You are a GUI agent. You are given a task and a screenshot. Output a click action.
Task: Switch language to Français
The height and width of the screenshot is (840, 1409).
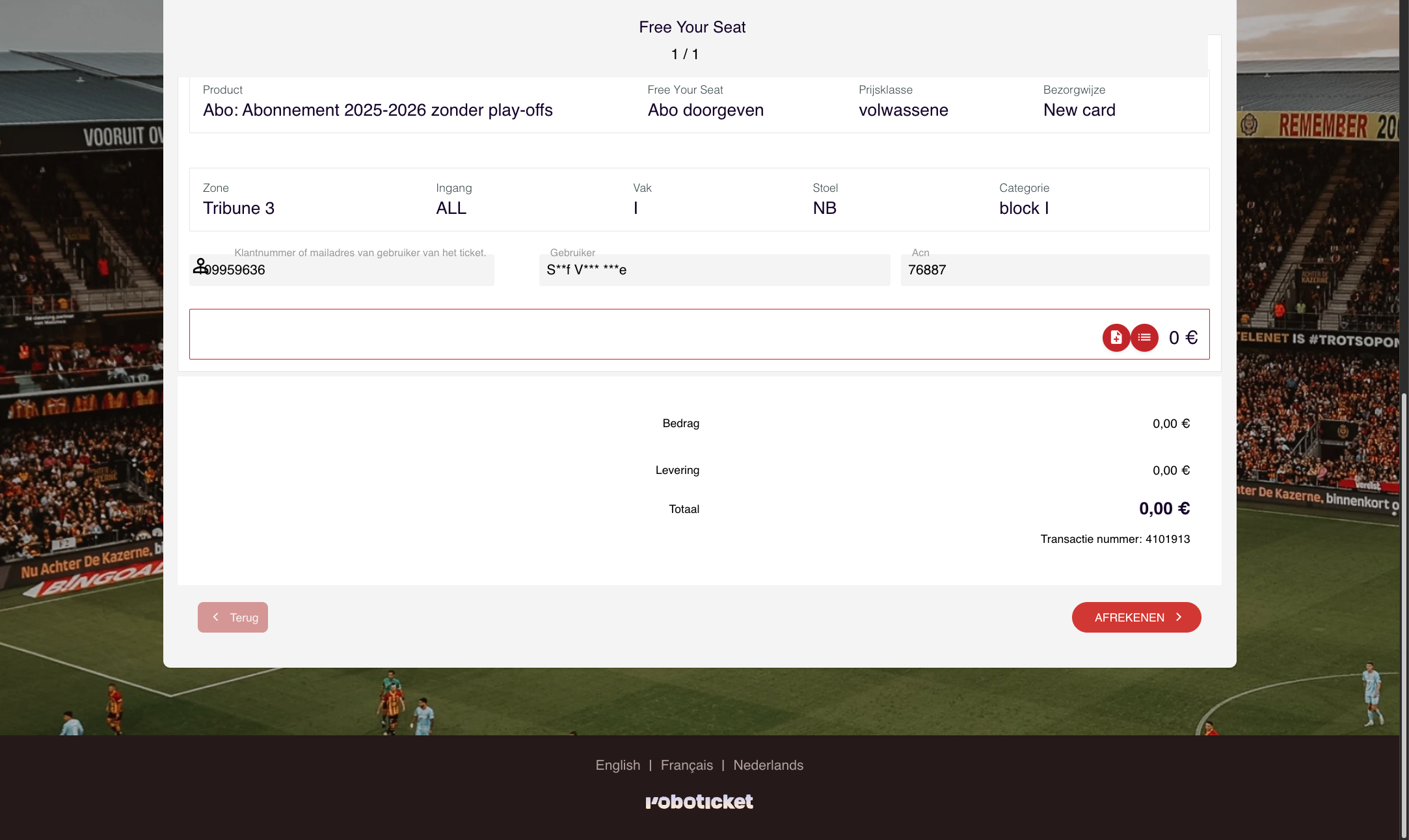(686, 765)
